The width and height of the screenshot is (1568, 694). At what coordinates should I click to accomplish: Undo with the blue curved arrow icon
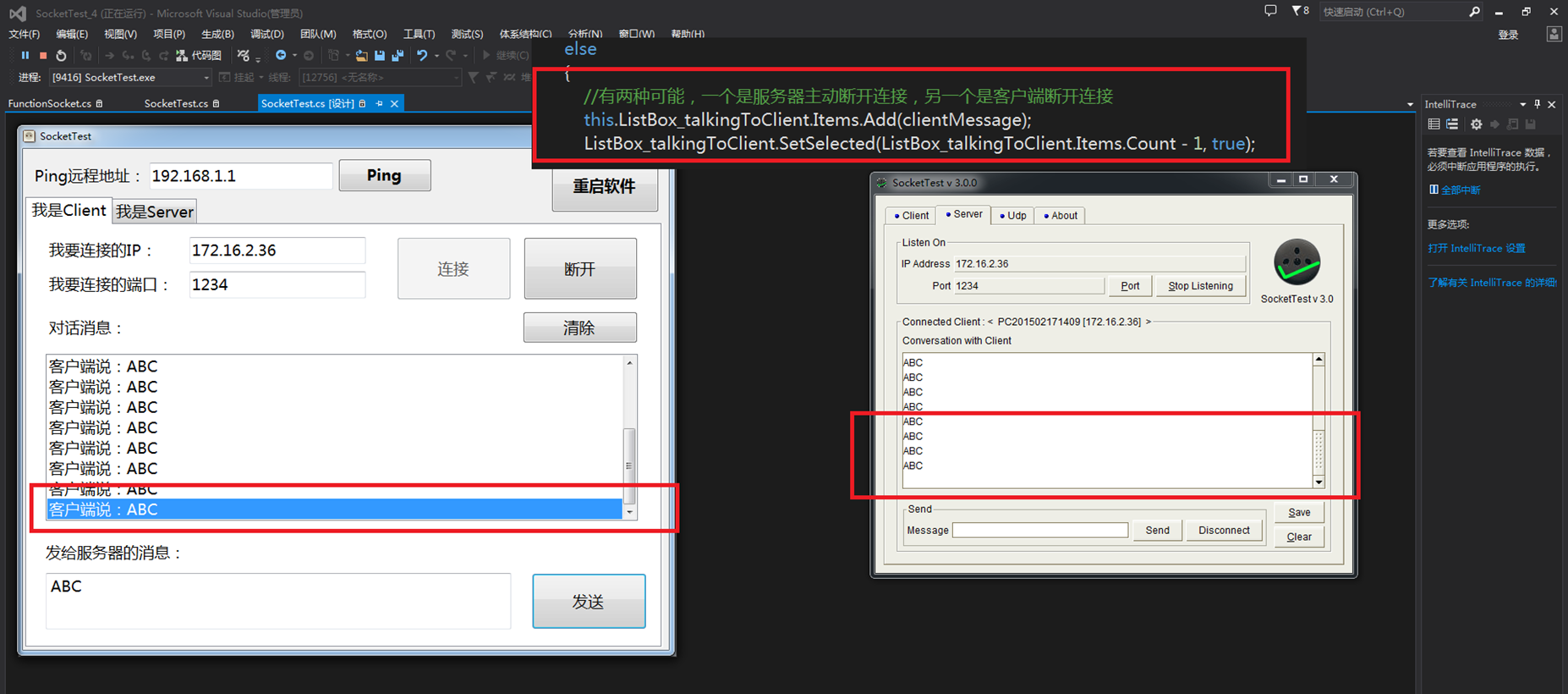(422, 55)
